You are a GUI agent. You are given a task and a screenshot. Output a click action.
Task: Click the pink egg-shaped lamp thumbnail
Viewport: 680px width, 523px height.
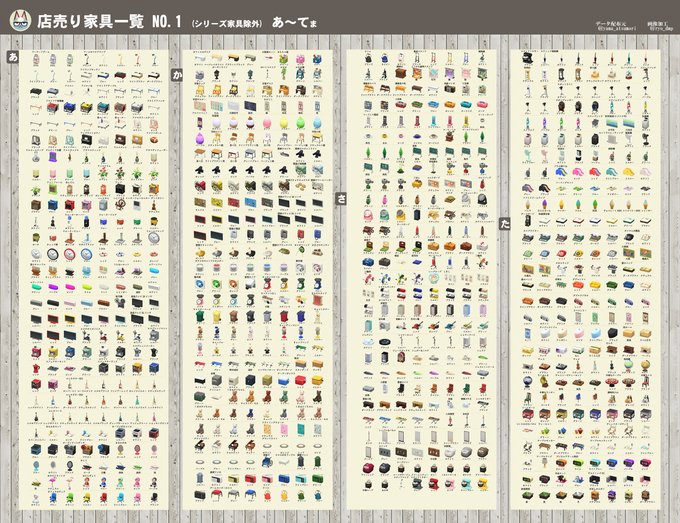pos(267,123)
